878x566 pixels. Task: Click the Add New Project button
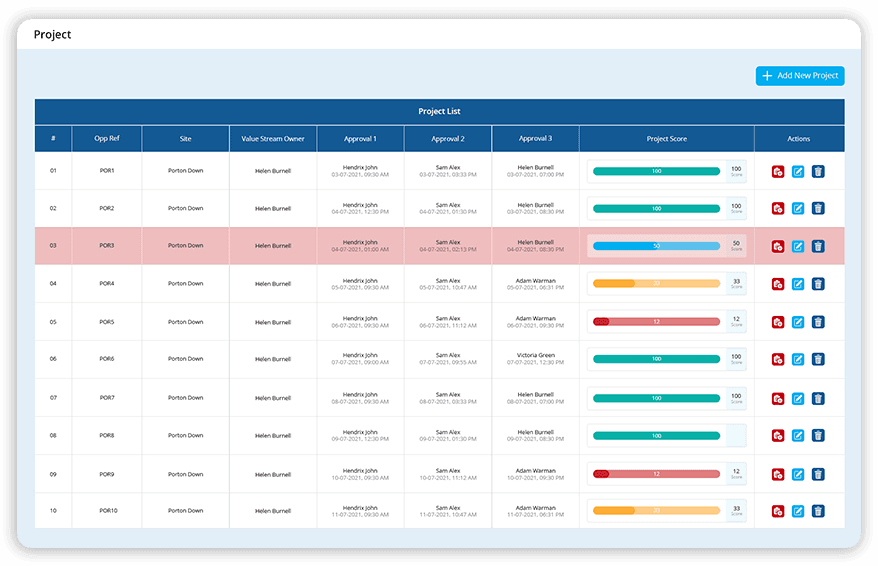pyautogui.click(x=800, y=76)
